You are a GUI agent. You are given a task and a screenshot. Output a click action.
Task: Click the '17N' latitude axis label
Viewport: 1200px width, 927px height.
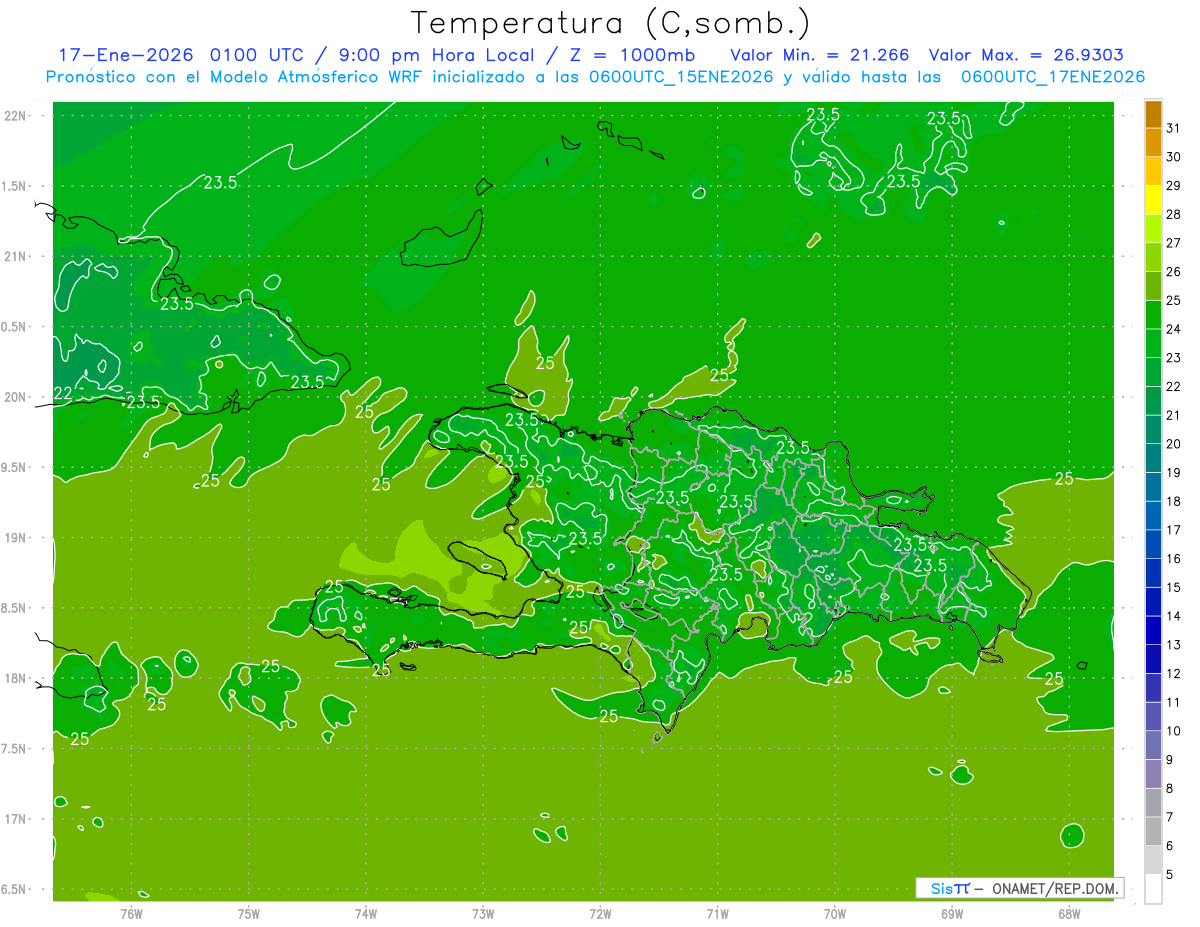tap(17, 819)
